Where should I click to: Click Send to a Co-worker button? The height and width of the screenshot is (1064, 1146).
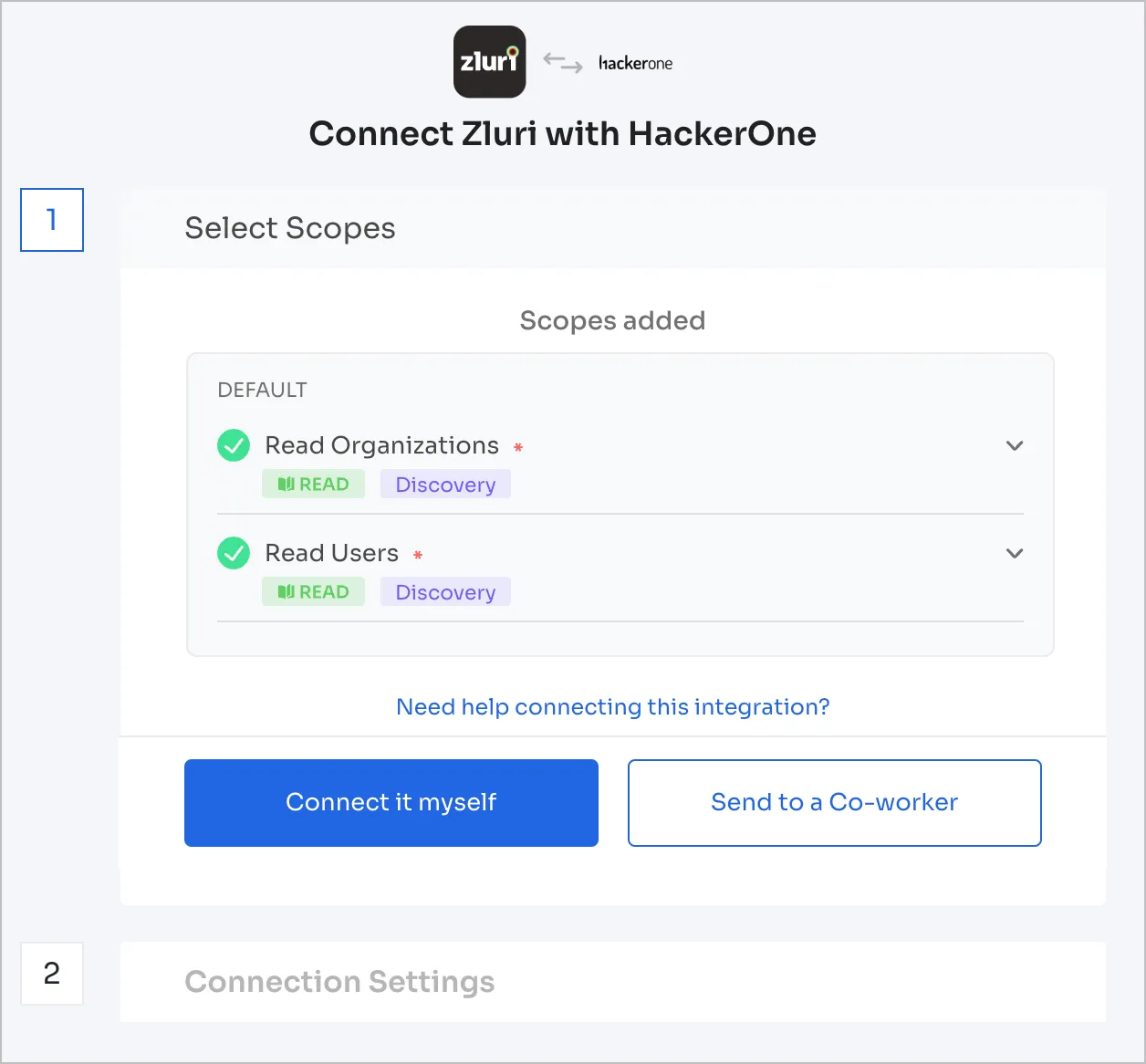pos(835,803)
